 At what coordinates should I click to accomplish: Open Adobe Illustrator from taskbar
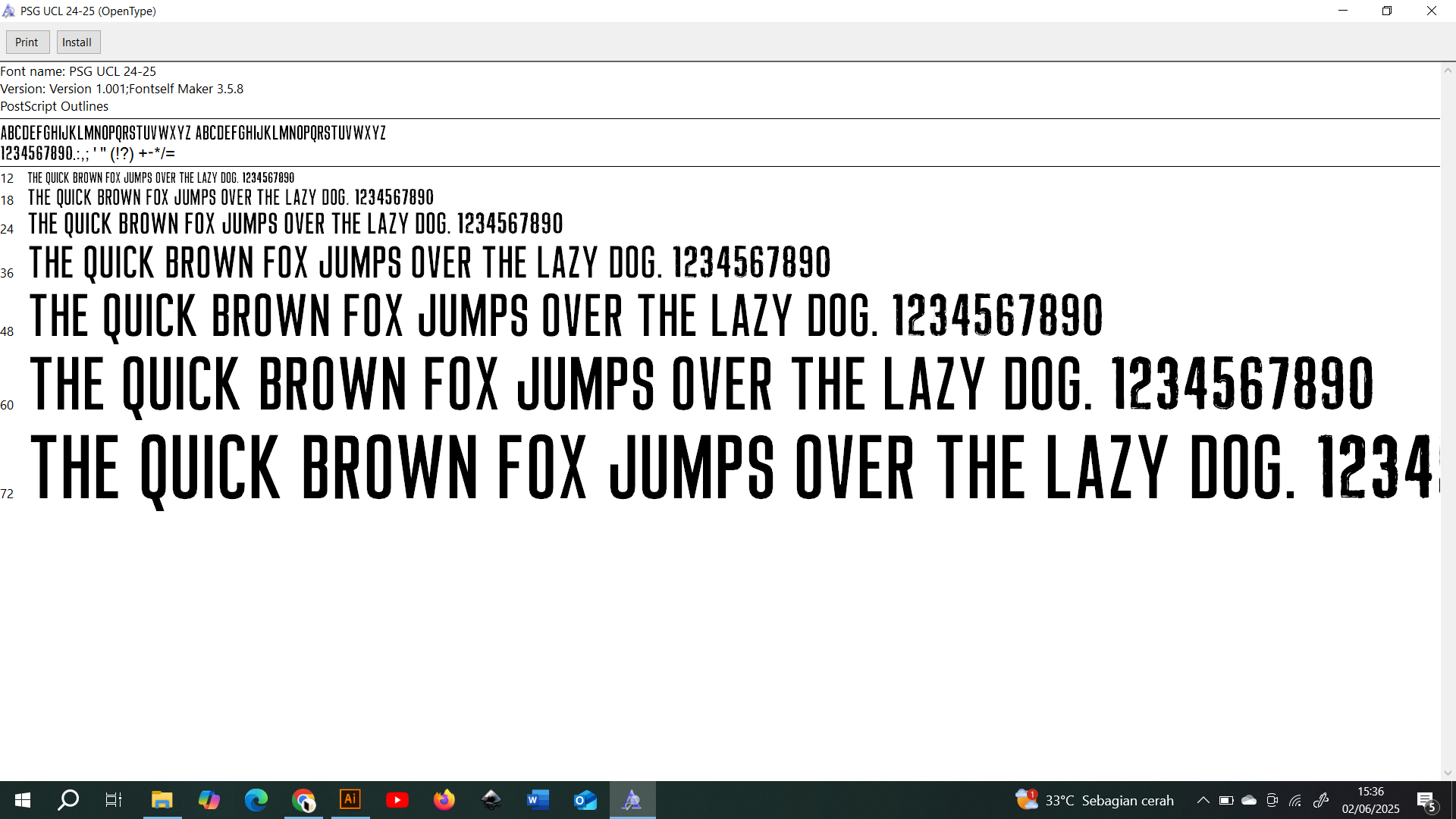point(350,800)
